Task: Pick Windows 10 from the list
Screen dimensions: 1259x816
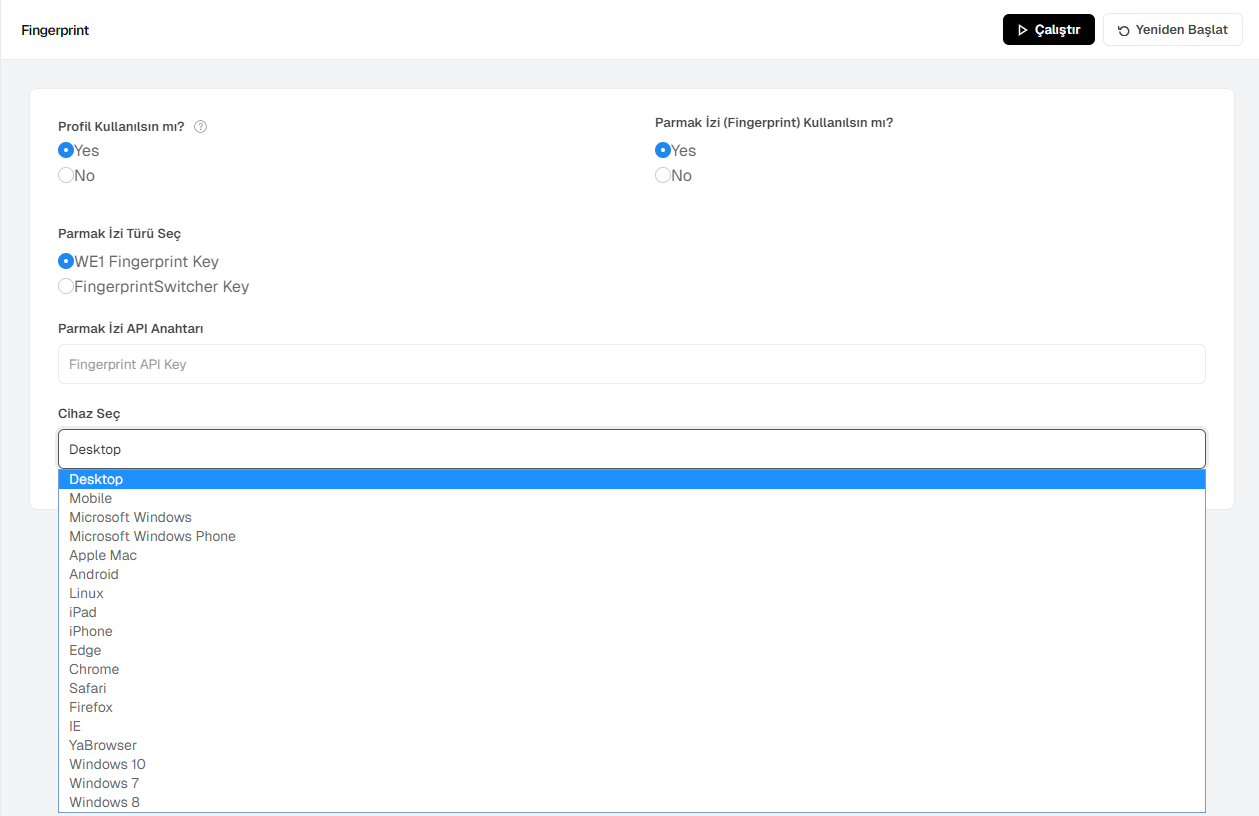Action: point(632,764)
